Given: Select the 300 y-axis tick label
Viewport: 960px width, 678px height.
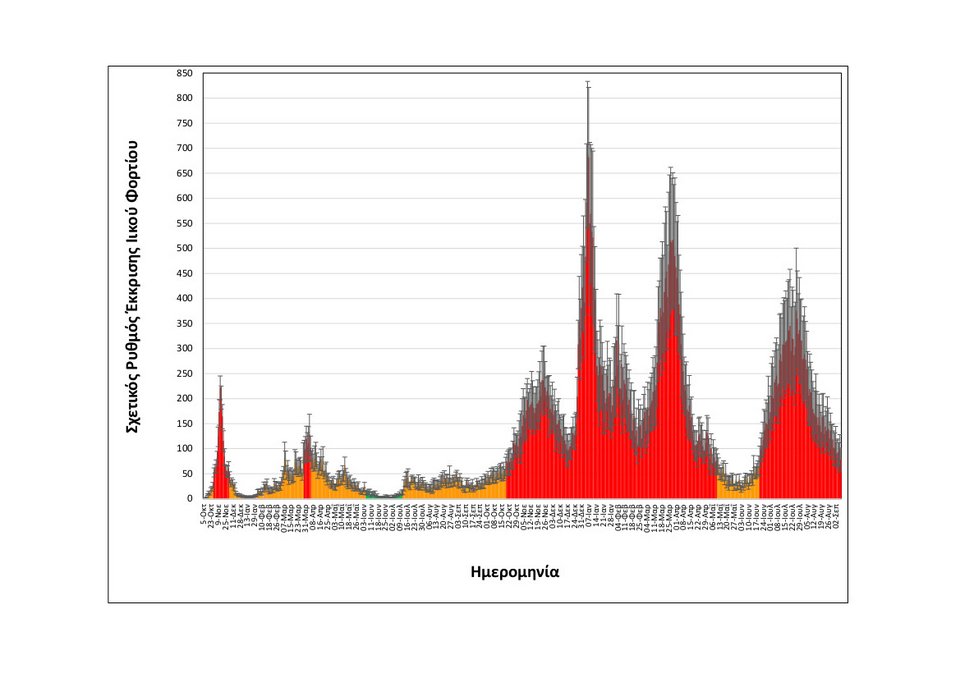Looking at the screenshot, I should pos(183,348).
